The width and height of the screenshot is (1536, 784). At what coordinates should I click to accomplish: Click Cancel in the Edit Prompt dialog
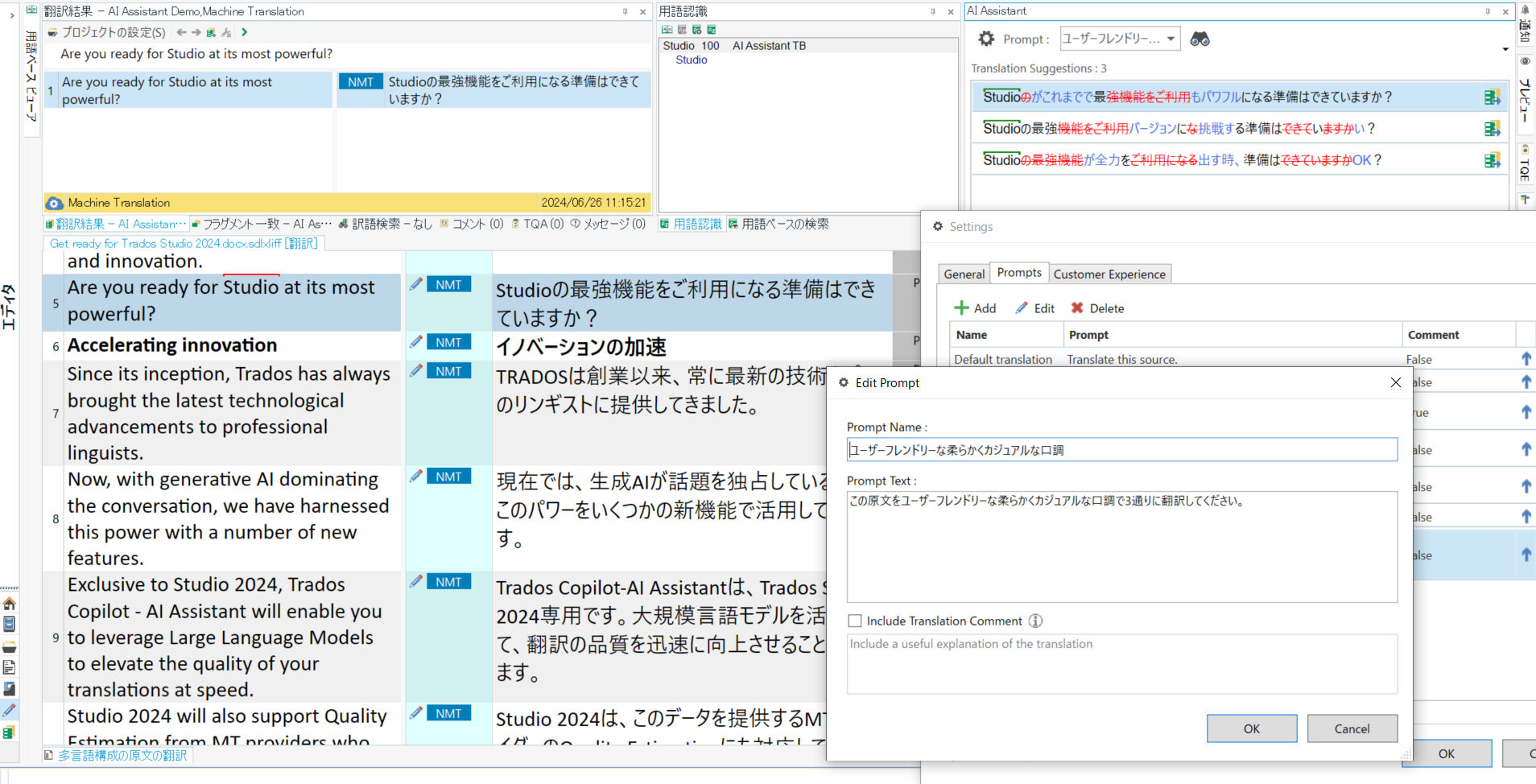[x=1352, y=728]
